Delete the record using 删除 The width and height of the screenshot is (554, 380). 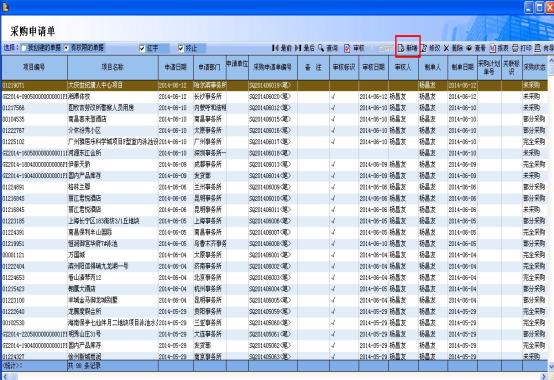click(453, 48)
